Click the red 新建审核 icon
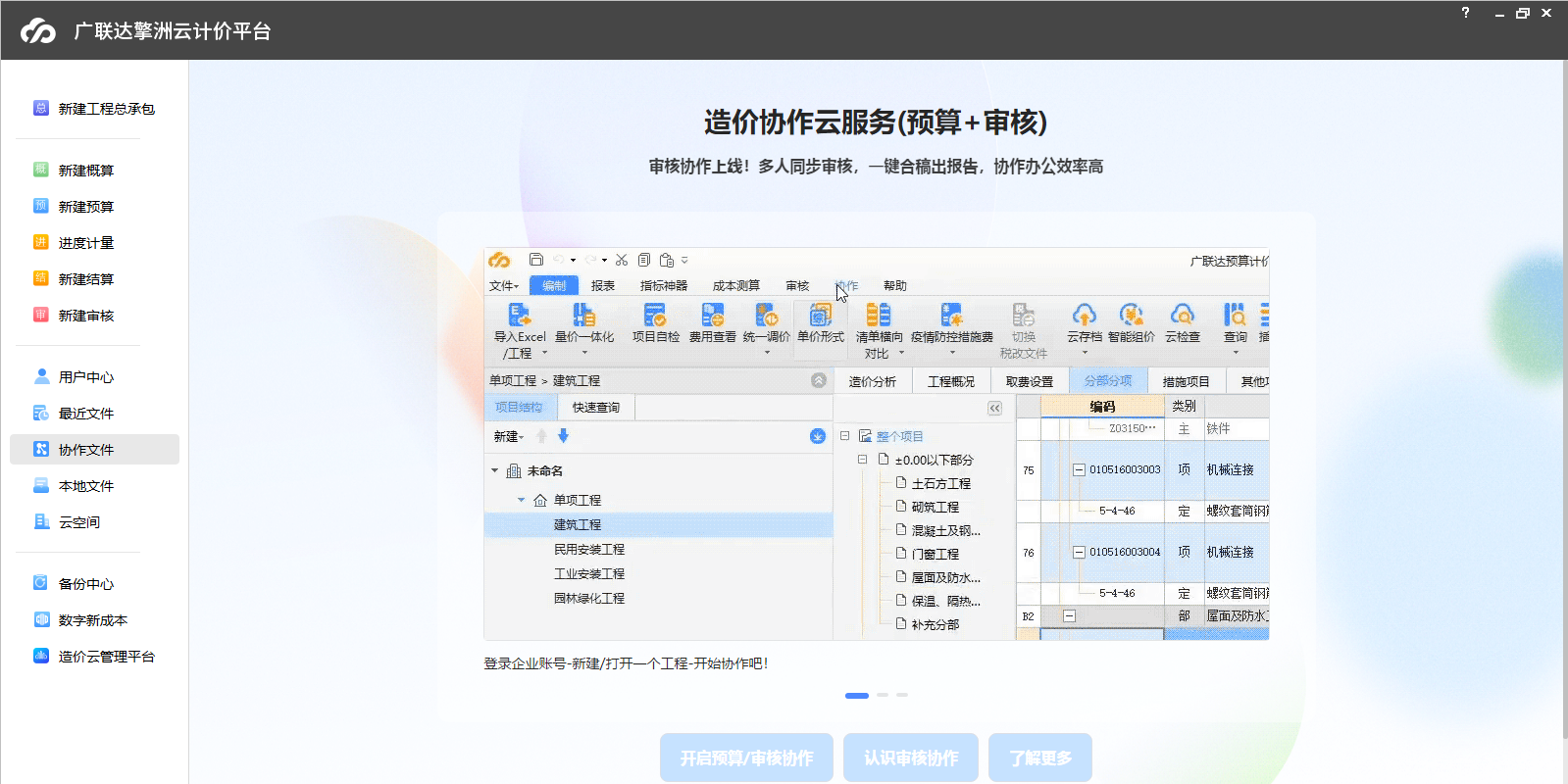The image size is (1568, 784). tap(41, 315)
